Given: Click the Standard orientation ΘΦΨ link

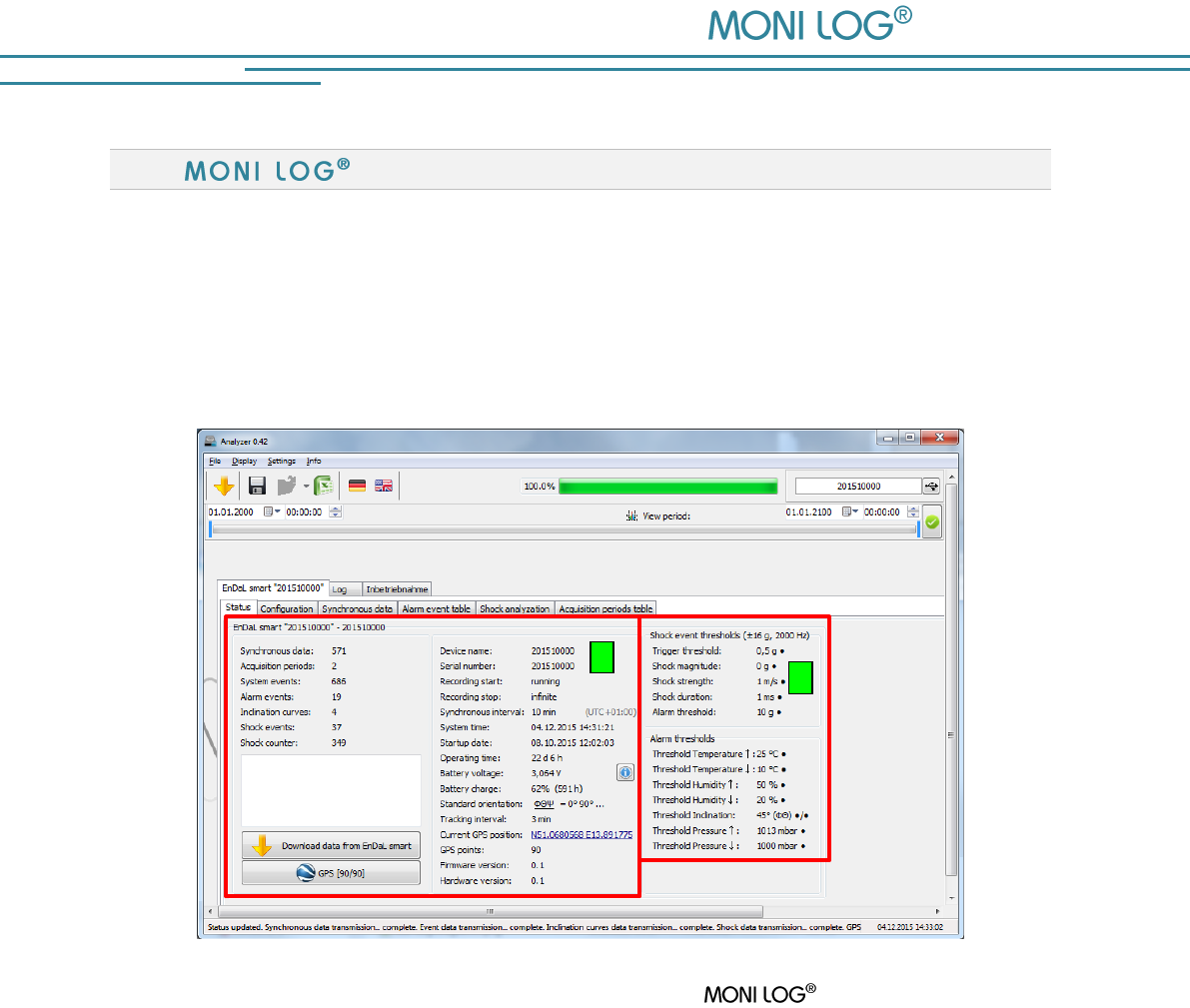Looking at the screenshot, I should [x=545, y=804].
